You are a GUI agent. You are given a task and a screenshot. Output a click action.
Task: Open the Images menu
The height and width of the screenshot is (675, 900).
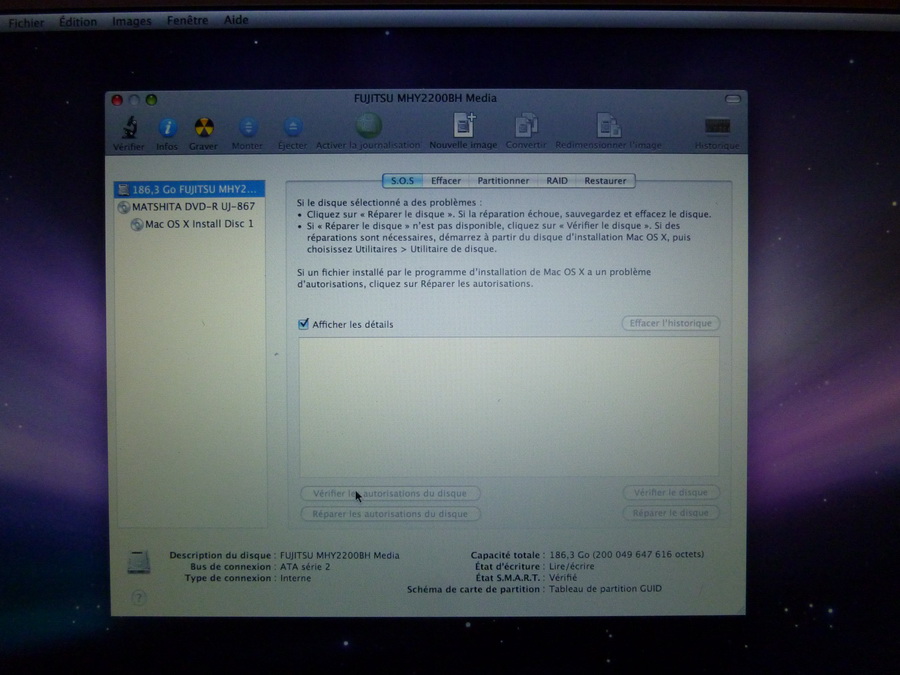click(x=132, y=21)
